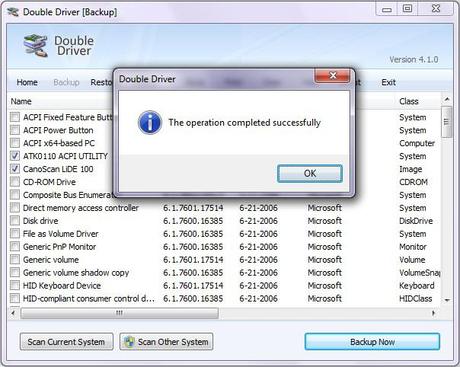Check the Generic PnP Monitor checkbox

click(x=15, y=247)
